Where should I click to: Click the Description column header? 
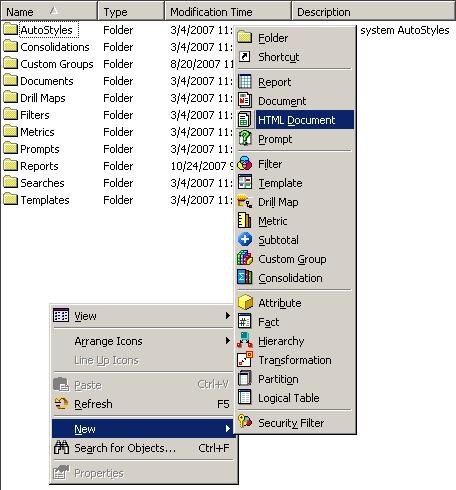click(x=374, y=11)
